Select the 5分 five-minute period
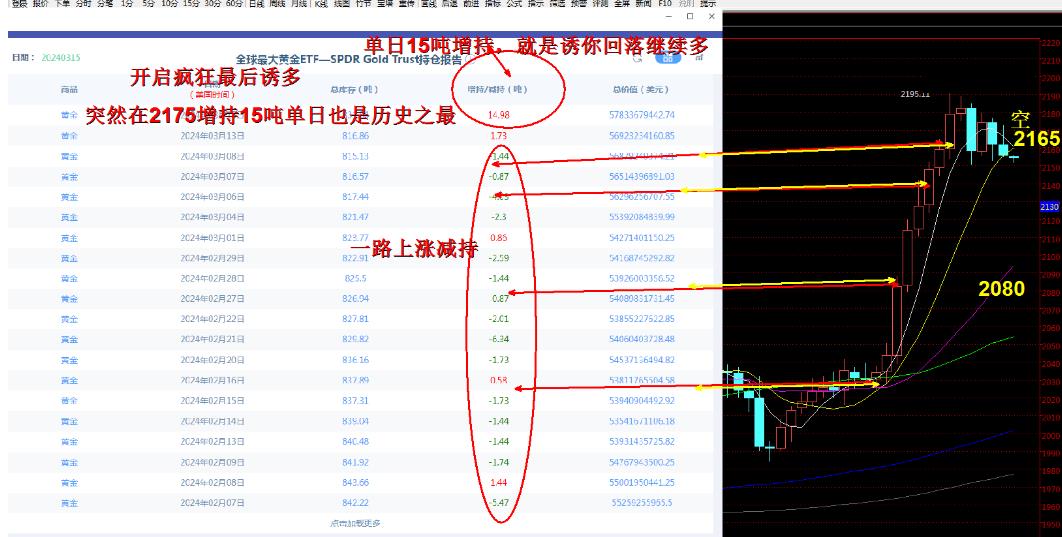 (148, 3)
